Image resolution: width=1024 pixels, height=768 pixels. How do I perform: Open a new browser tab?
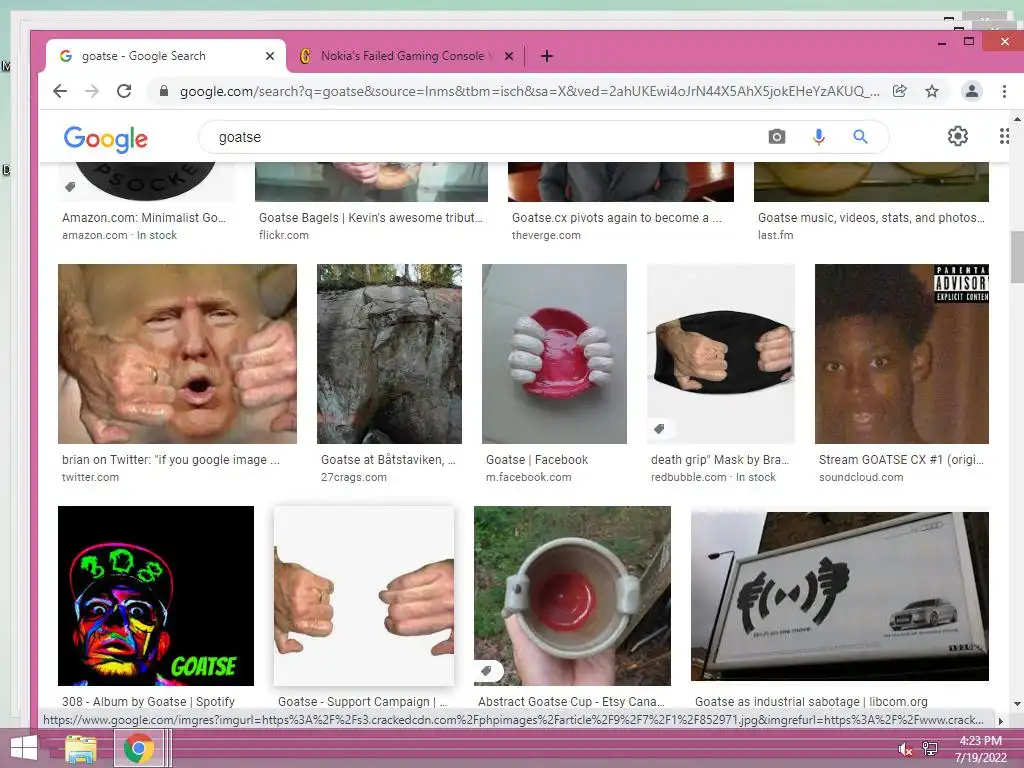coord(547,56)
